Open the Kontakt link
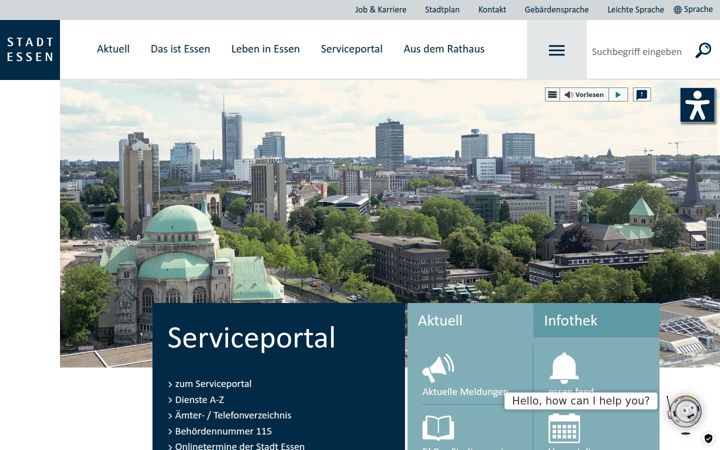The height and width of the screenshot is (450, 720). [492, 10]
